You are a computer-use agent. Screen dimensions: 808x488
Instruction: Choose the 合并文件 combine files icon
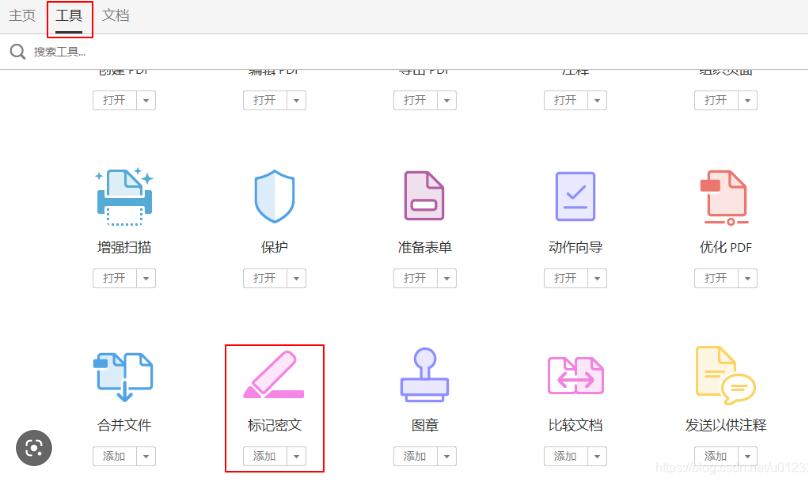coord(124,377)
